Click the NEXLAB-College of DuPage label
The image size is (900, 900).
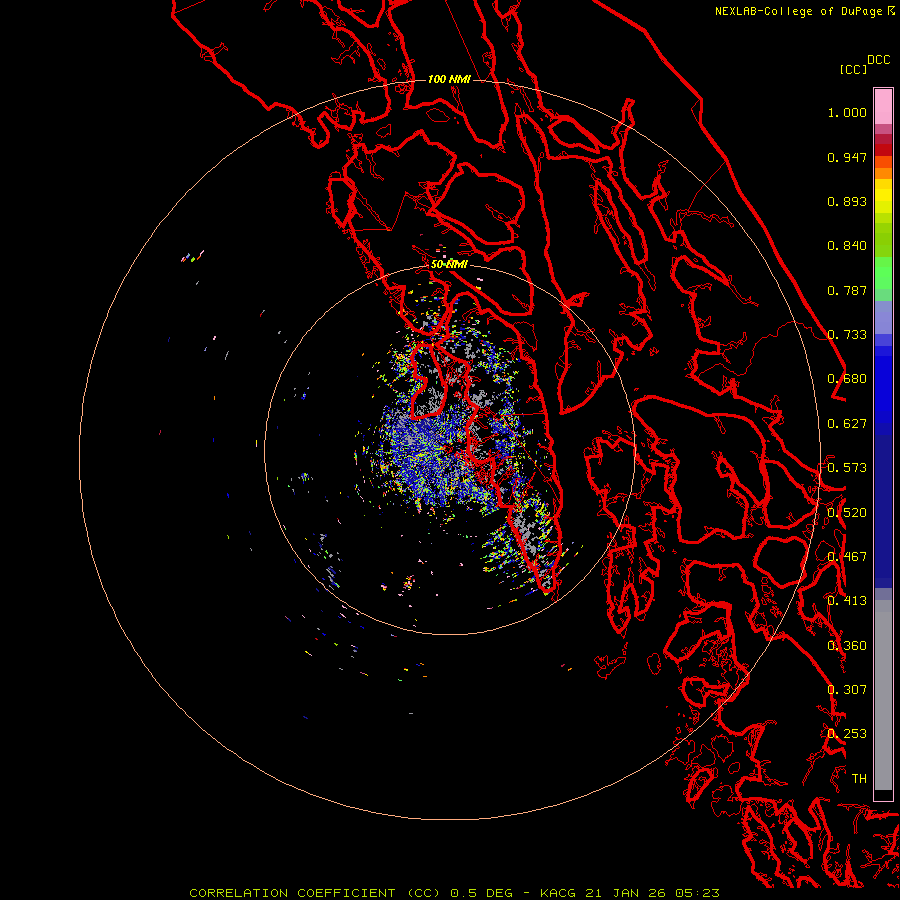798,11
